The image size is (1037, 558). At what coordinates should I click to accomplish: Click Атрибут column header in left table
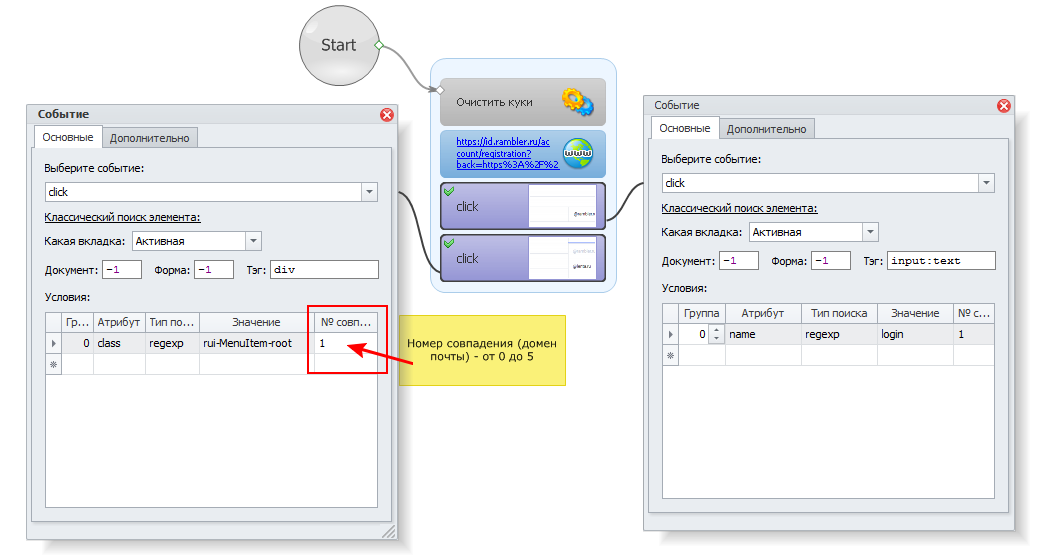point(119,322)
